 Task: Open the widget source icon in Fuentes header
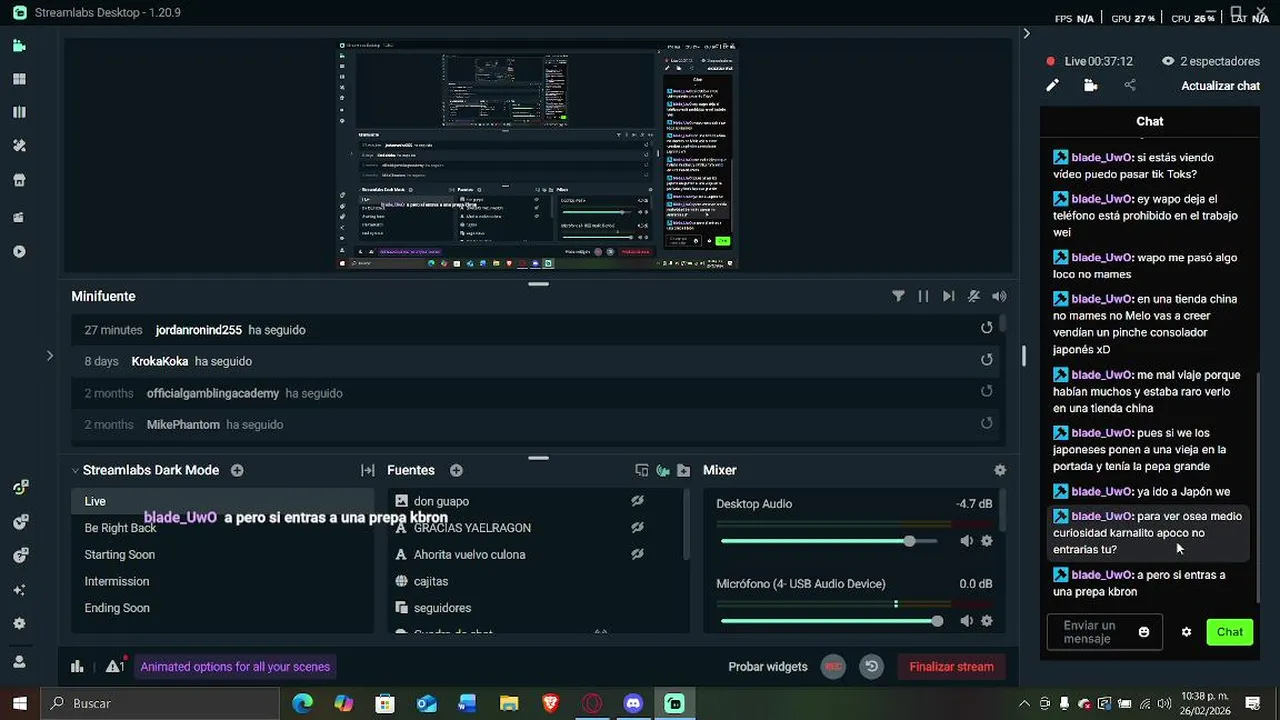point(662,470)
